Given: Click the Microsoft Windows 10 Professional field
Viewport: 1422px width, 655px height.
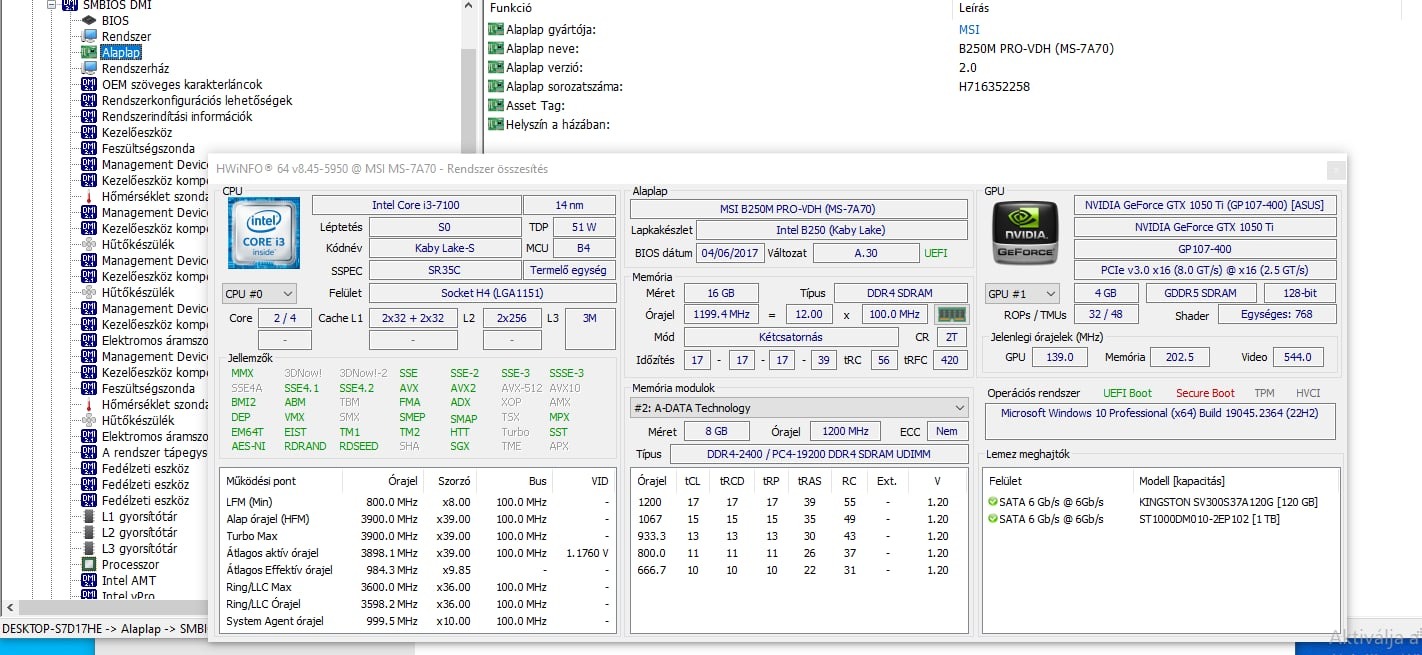Looking at the screenshot, I should tap(1160, 421).
